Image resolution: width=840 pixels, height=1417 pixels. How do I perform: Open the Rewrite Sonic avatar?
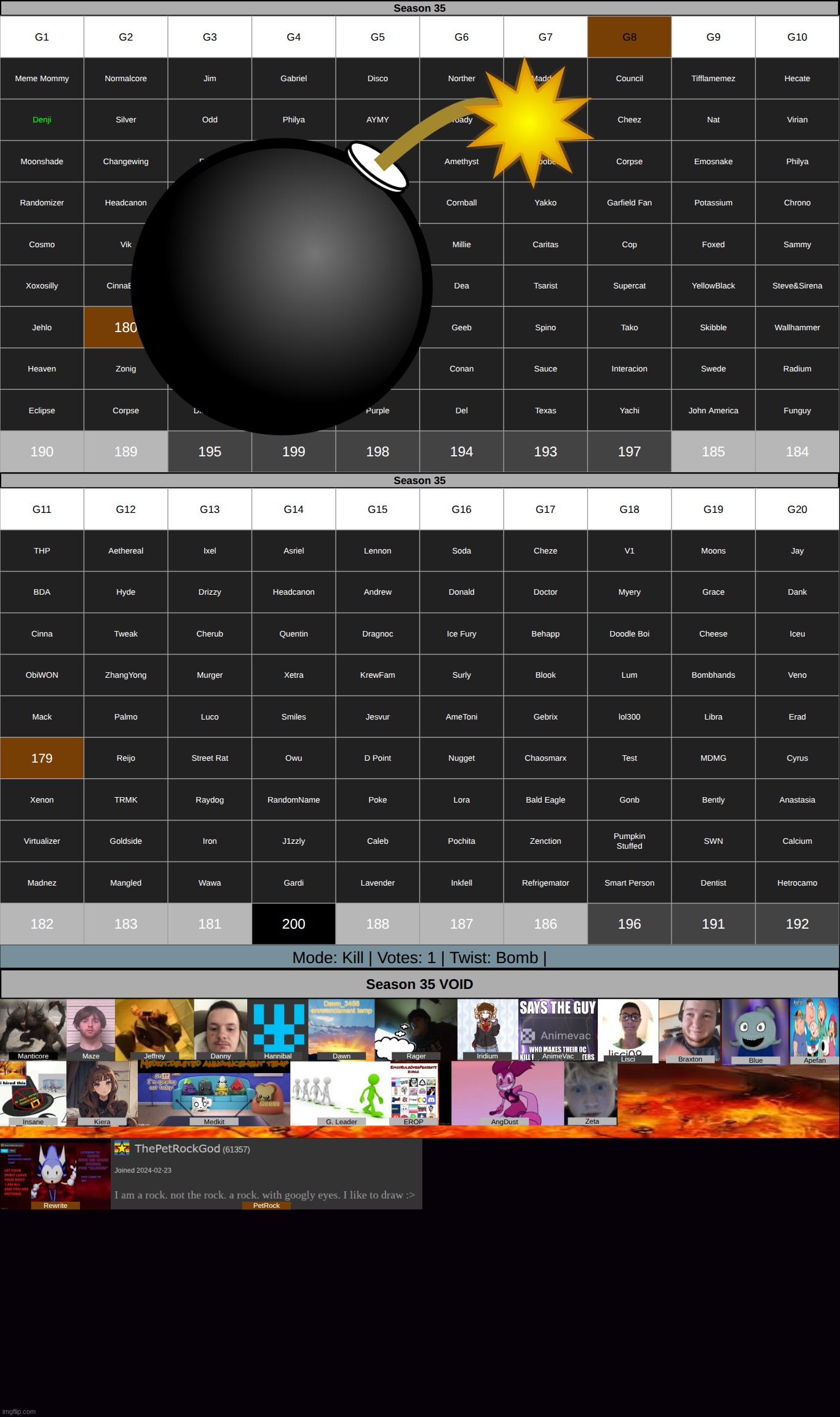[55, 1175]
